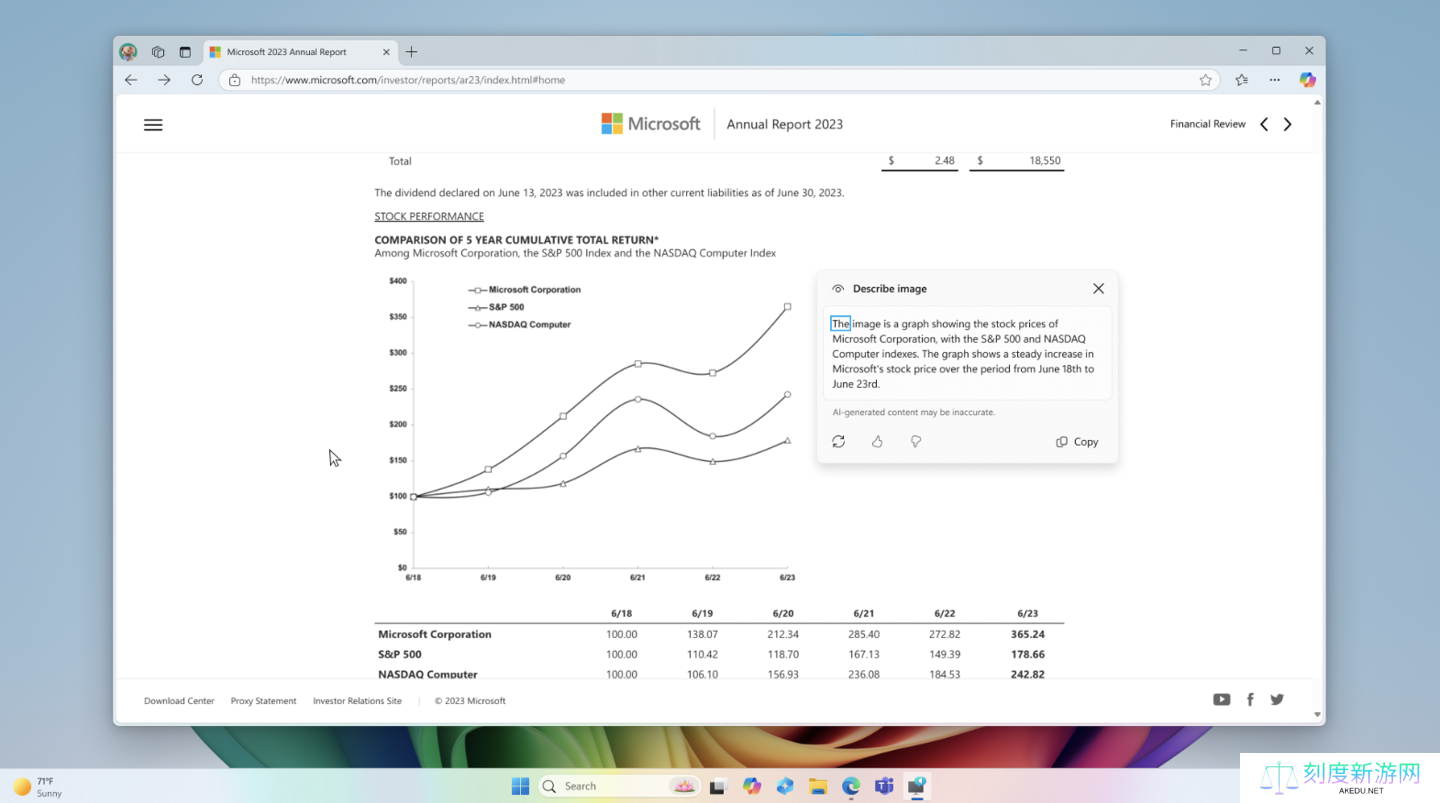Select the Microsoft 2023 Annual Report tab

click(x=300, y=52)
